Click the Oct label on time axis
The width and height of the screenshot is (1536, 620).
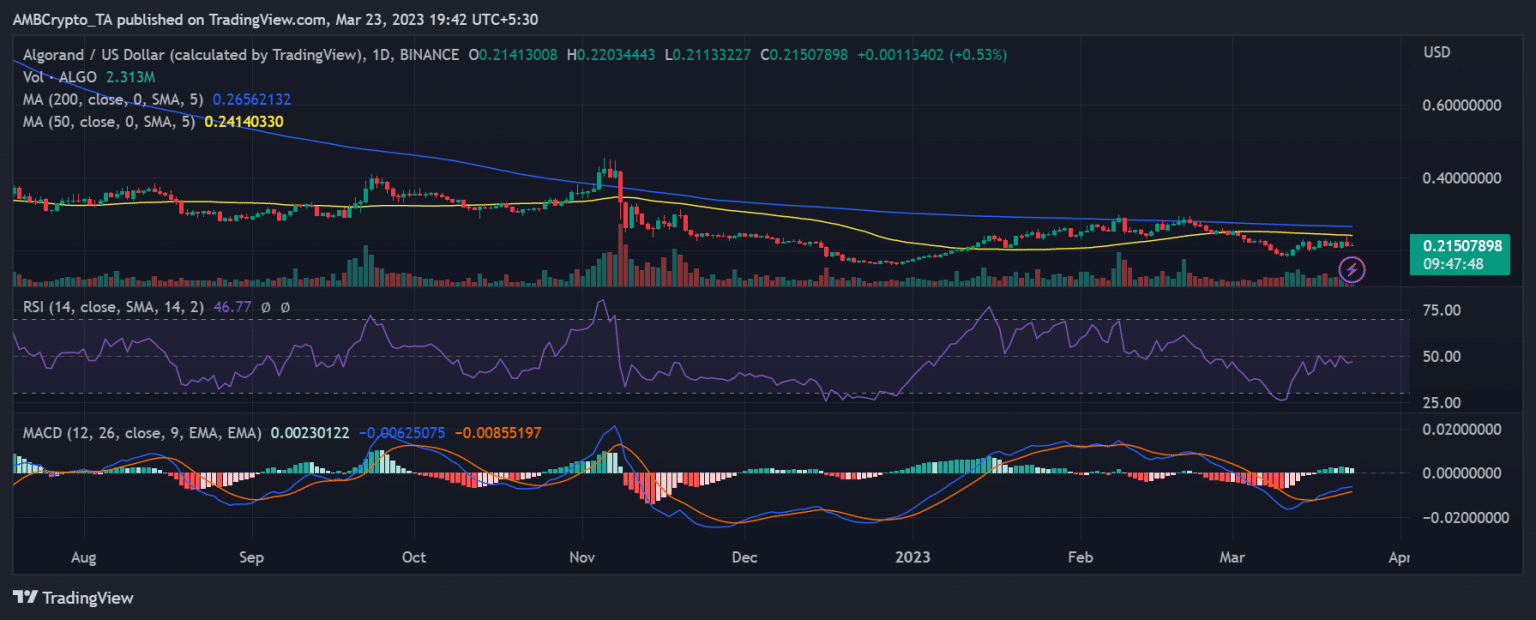413,557
